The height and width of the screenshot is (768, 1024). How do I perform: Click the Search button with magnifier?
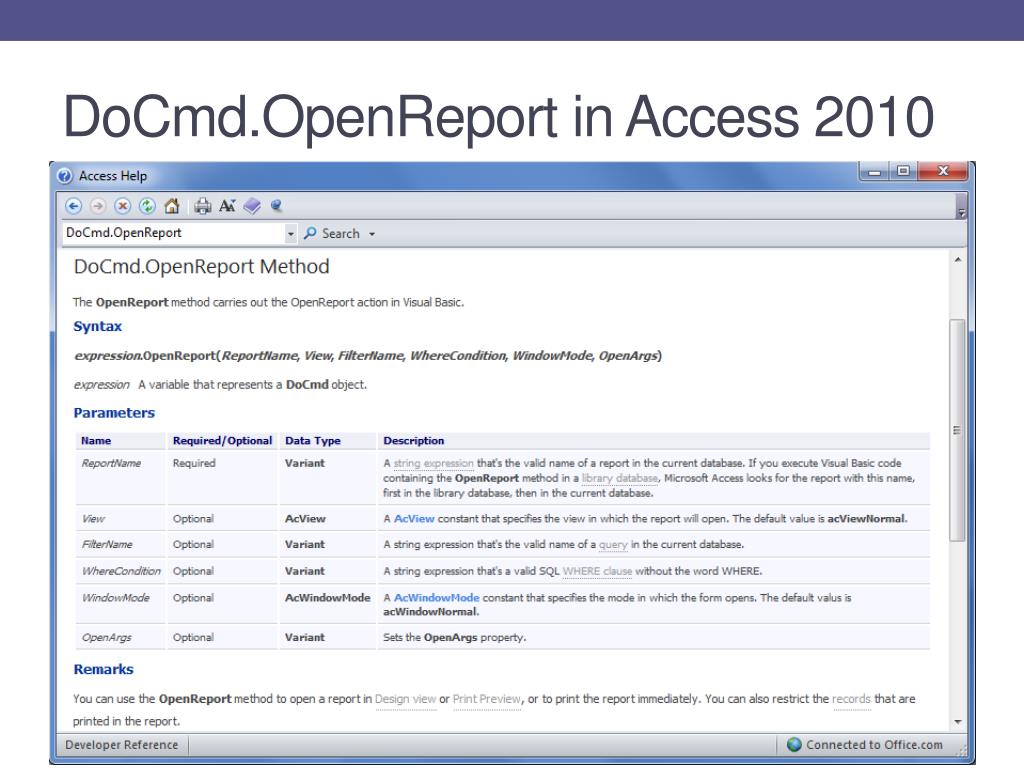(x=332, y=233)
